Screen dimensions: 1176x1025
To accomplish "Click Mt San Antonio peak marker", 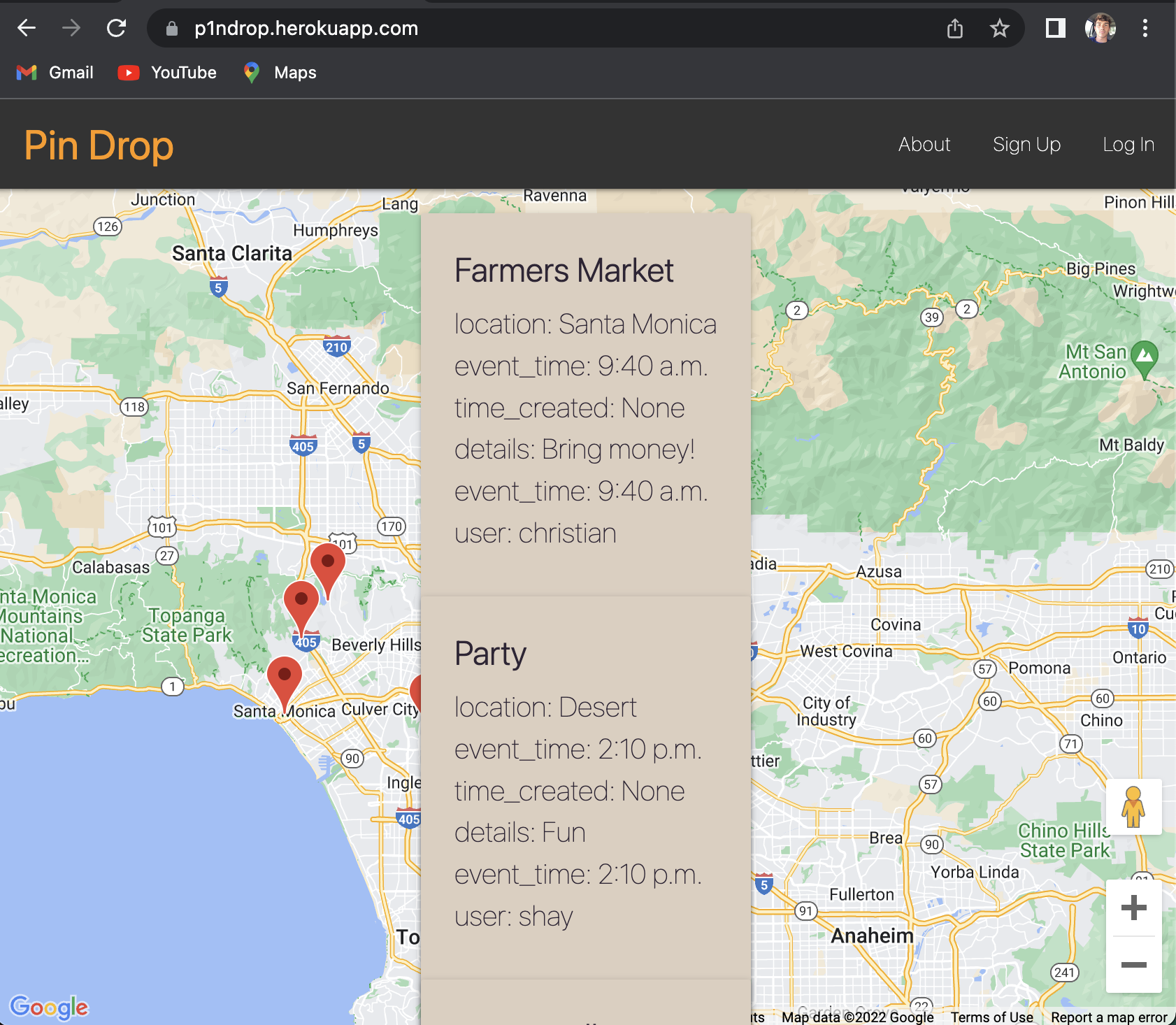I will pos(1145,359).
